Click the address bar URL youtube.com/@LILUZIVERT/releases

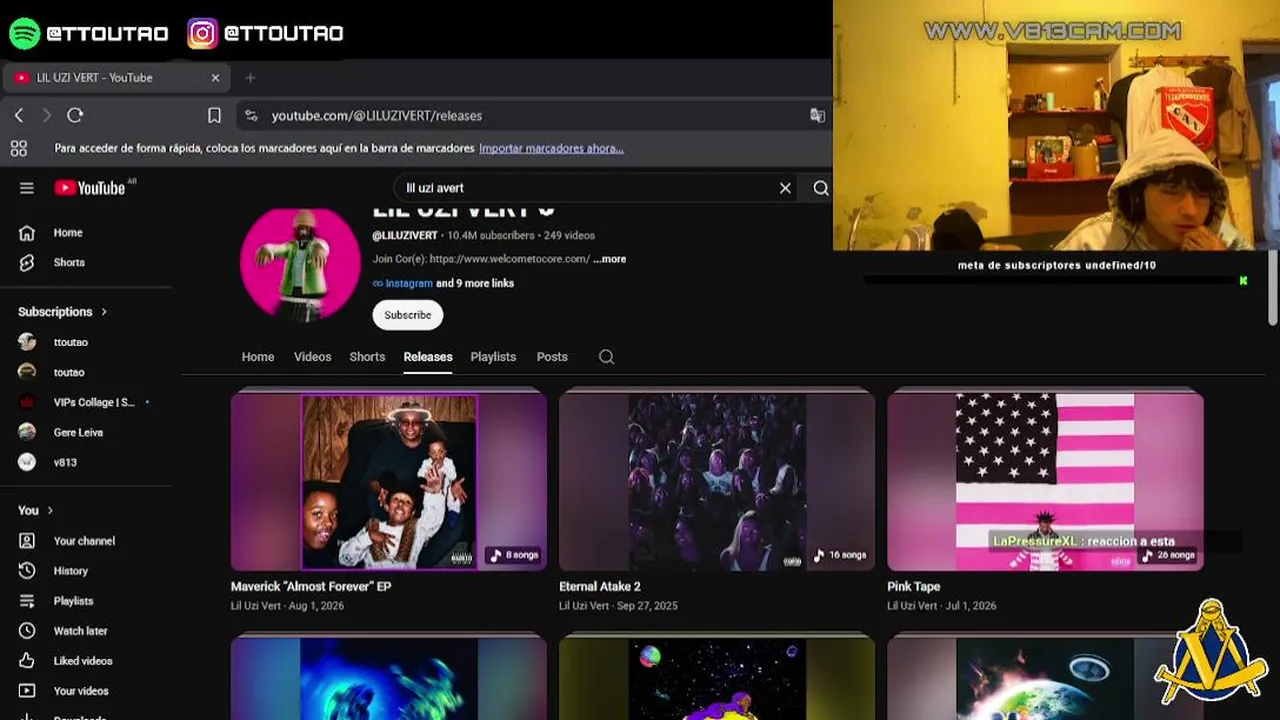(377, 116)
